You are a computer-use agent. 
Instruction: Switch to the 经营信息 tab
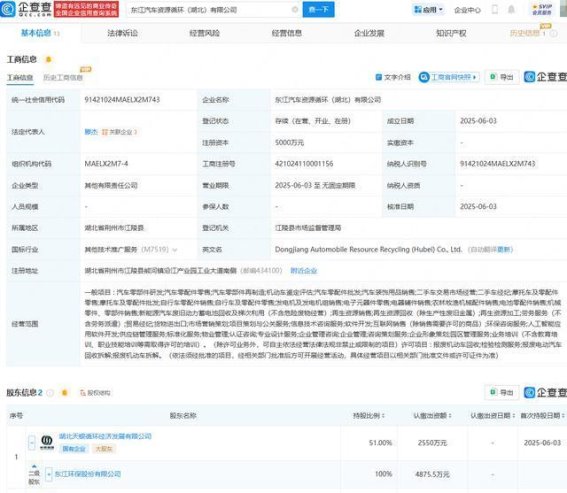(287, 33)
